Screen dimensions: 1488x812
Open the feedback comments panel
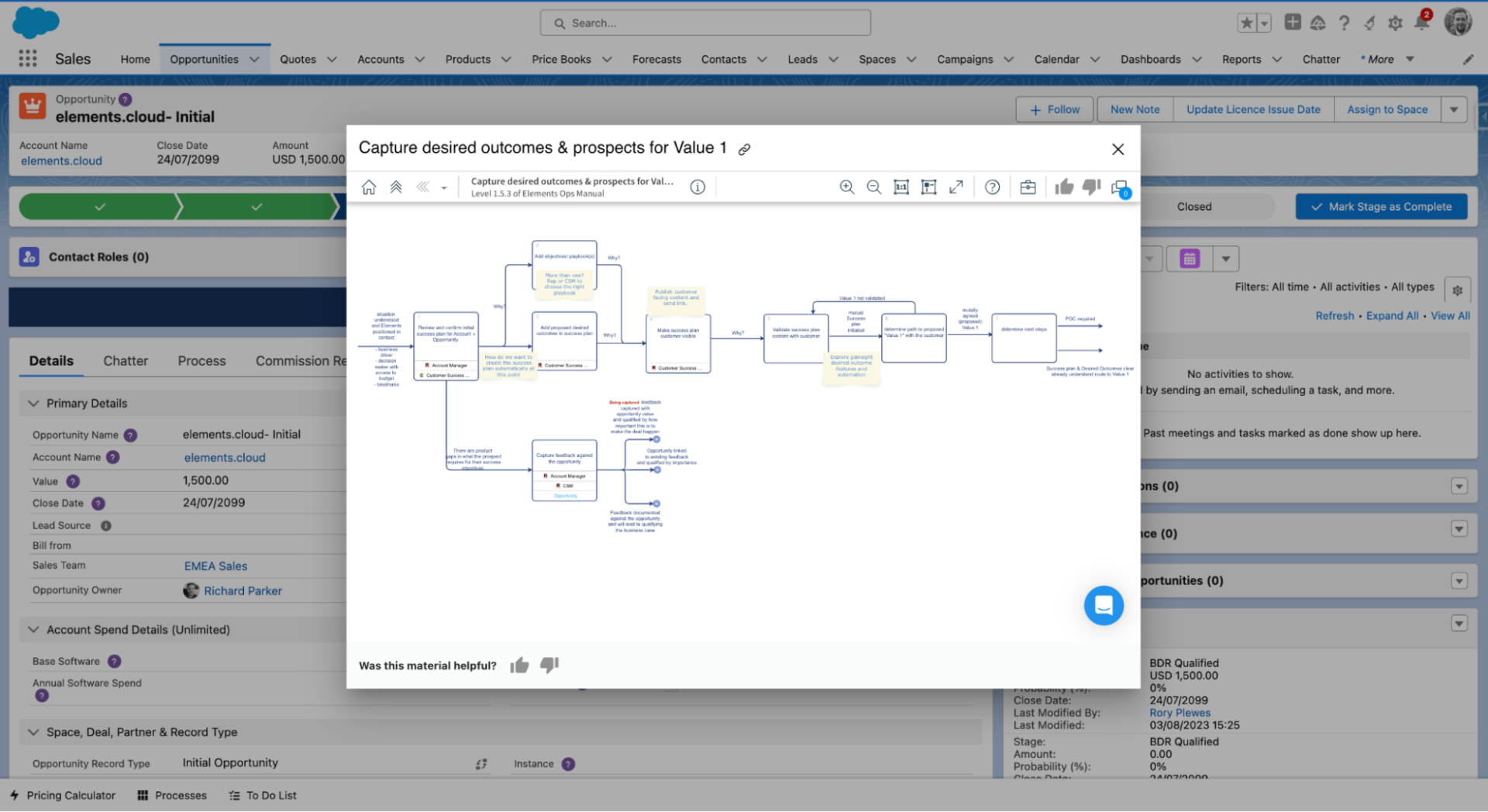pos(1119,187)
